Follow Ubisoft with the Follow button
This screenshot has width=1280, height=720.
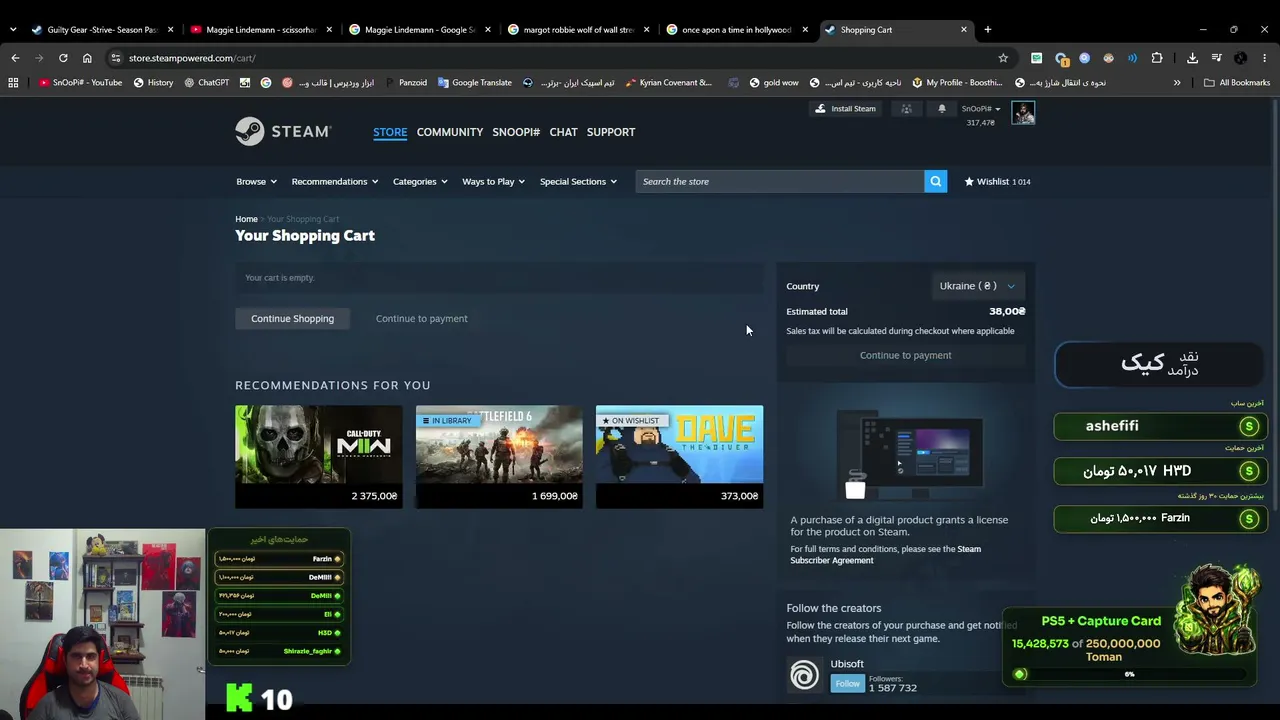pos(847,683)
